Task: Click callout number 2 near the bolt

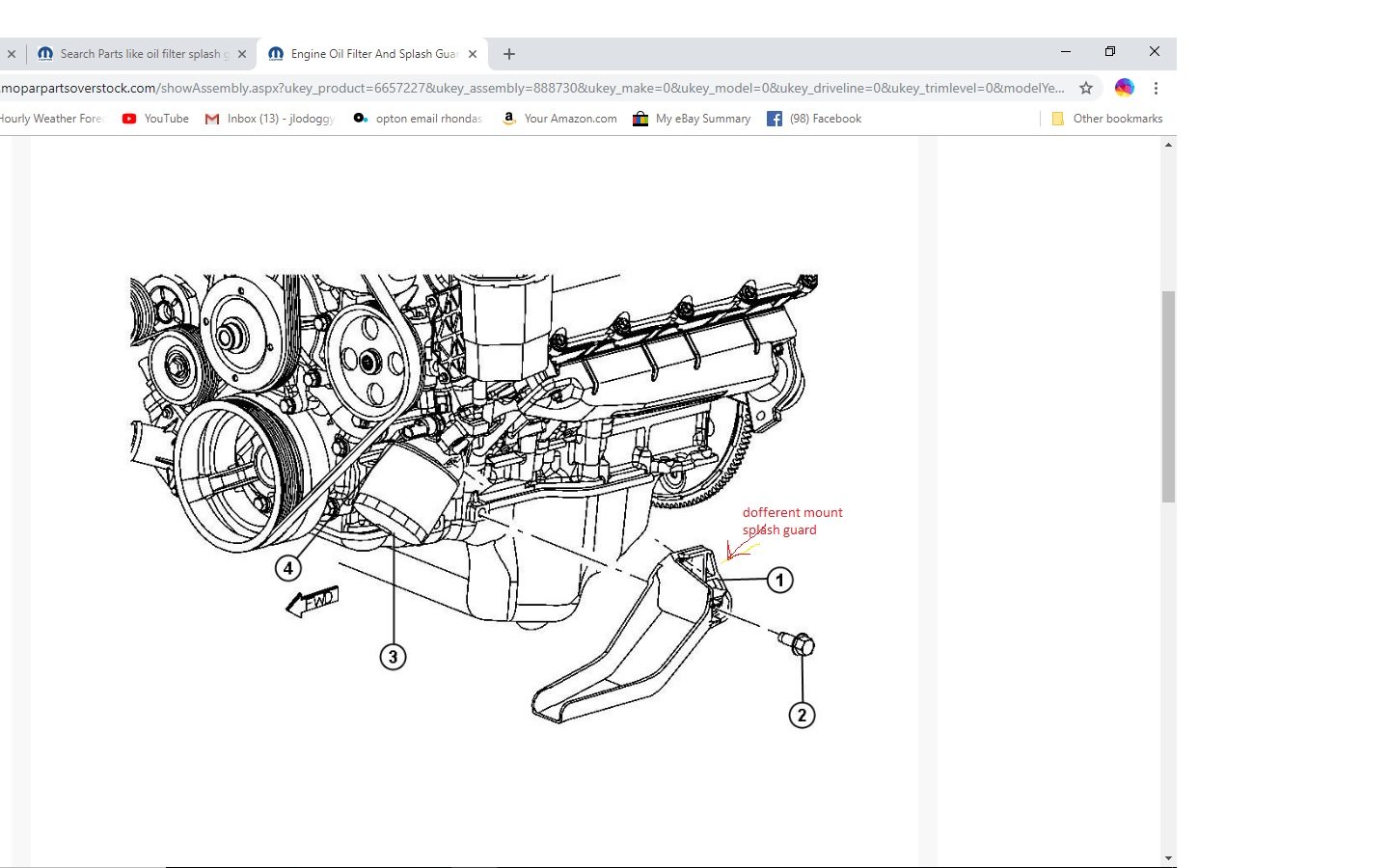Action: 802,716
